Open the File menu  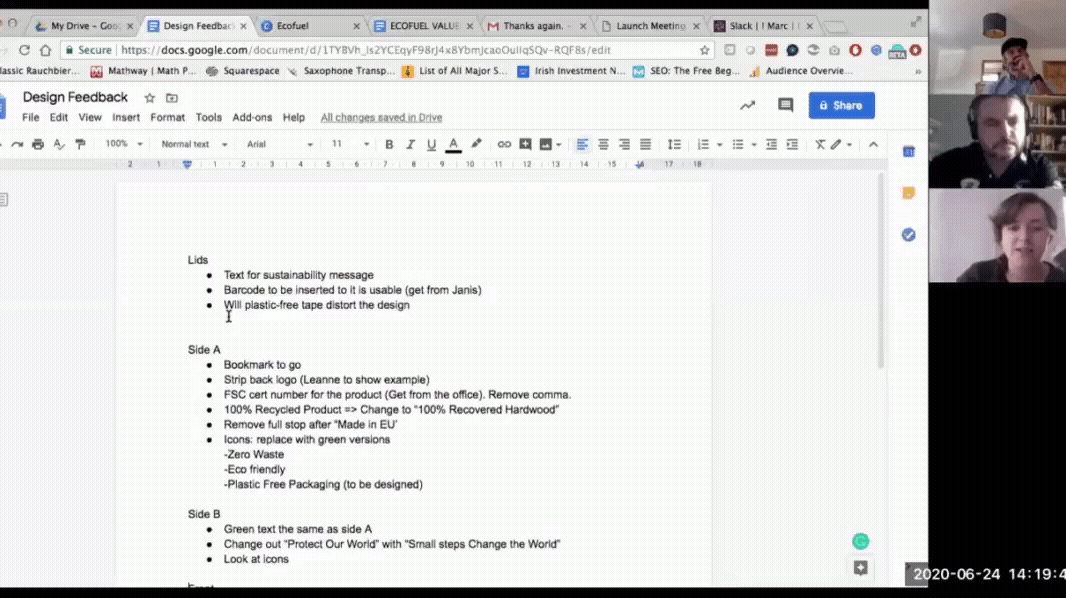pos(31,118)
